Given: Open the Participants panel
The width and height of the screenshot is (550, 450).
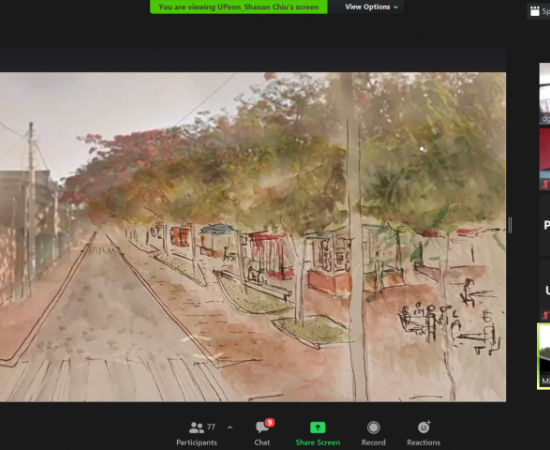Looking at the screenshot, I should (x=196, y=434).
